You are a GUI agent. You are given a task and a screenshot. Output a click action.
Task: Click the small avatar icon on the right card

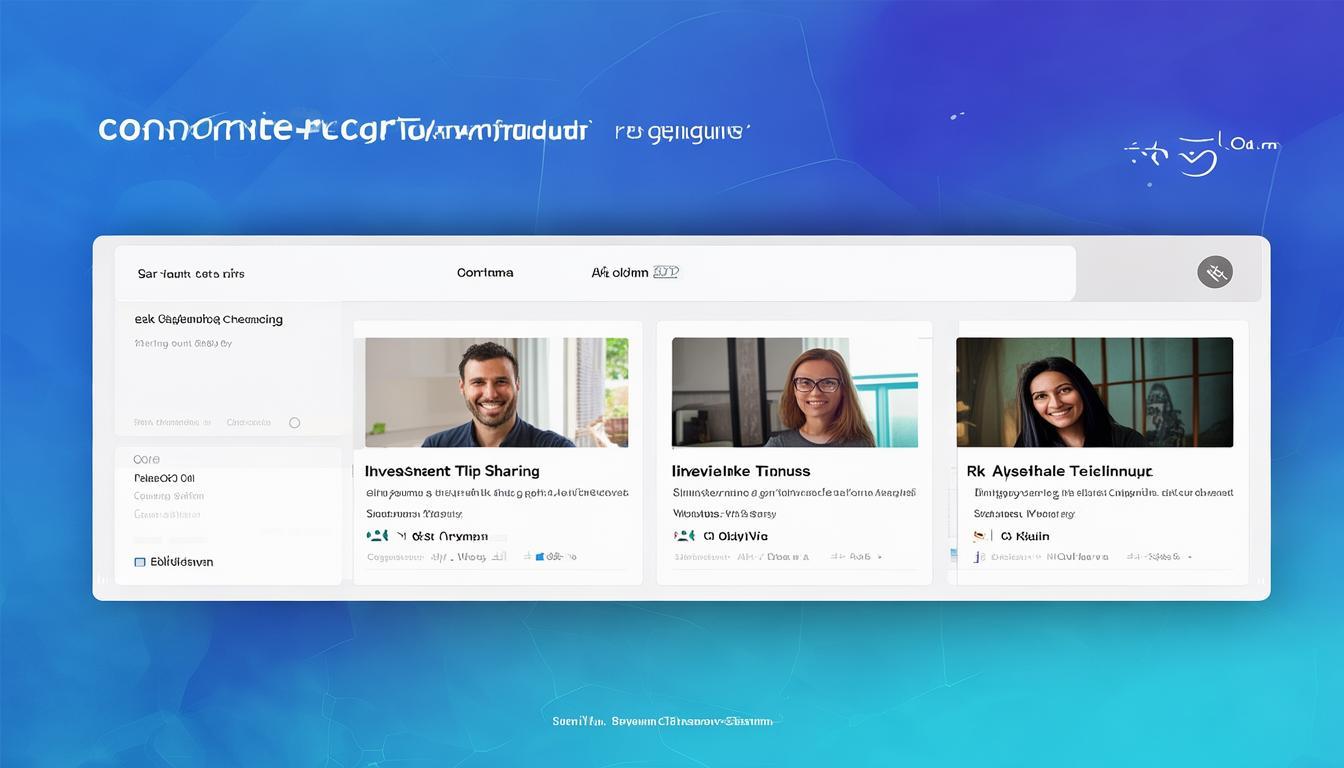(x=980, y=536)
